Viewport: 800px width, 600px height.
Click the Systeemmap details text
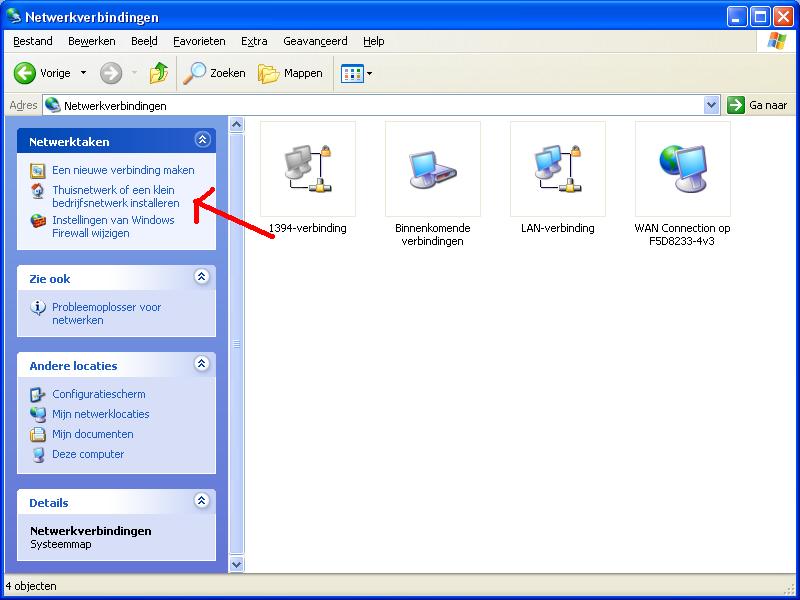click(x=61, y=544)
